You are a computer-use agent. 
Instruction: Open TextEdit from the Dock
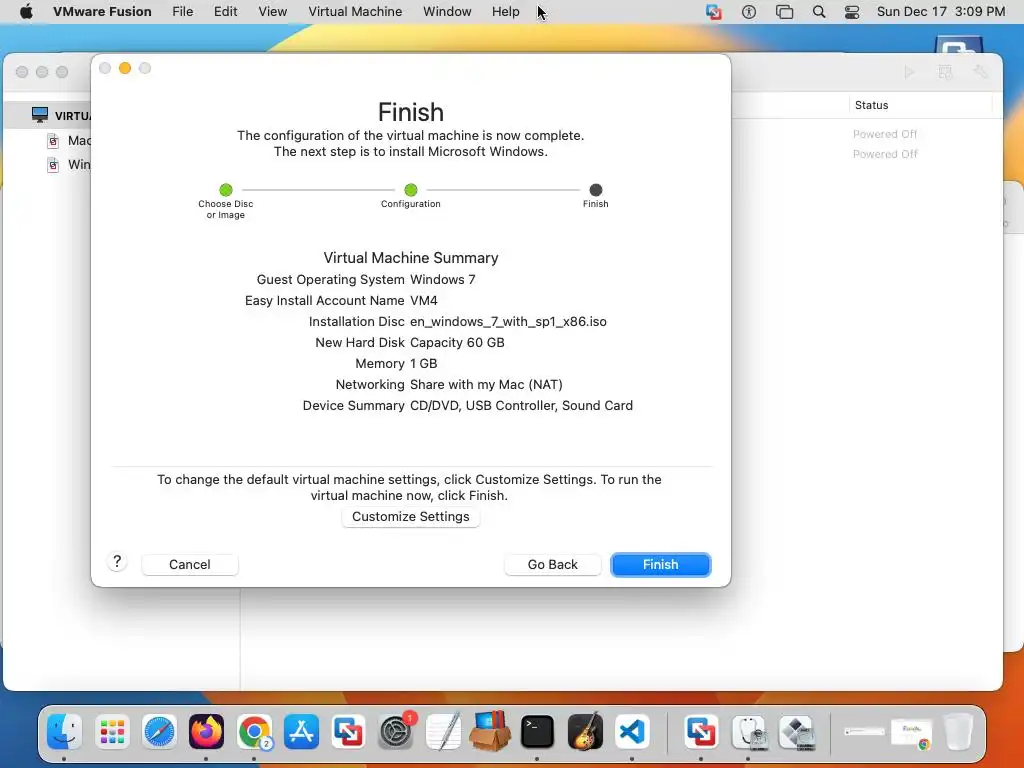pyautogui.click(x=443, y=731)
